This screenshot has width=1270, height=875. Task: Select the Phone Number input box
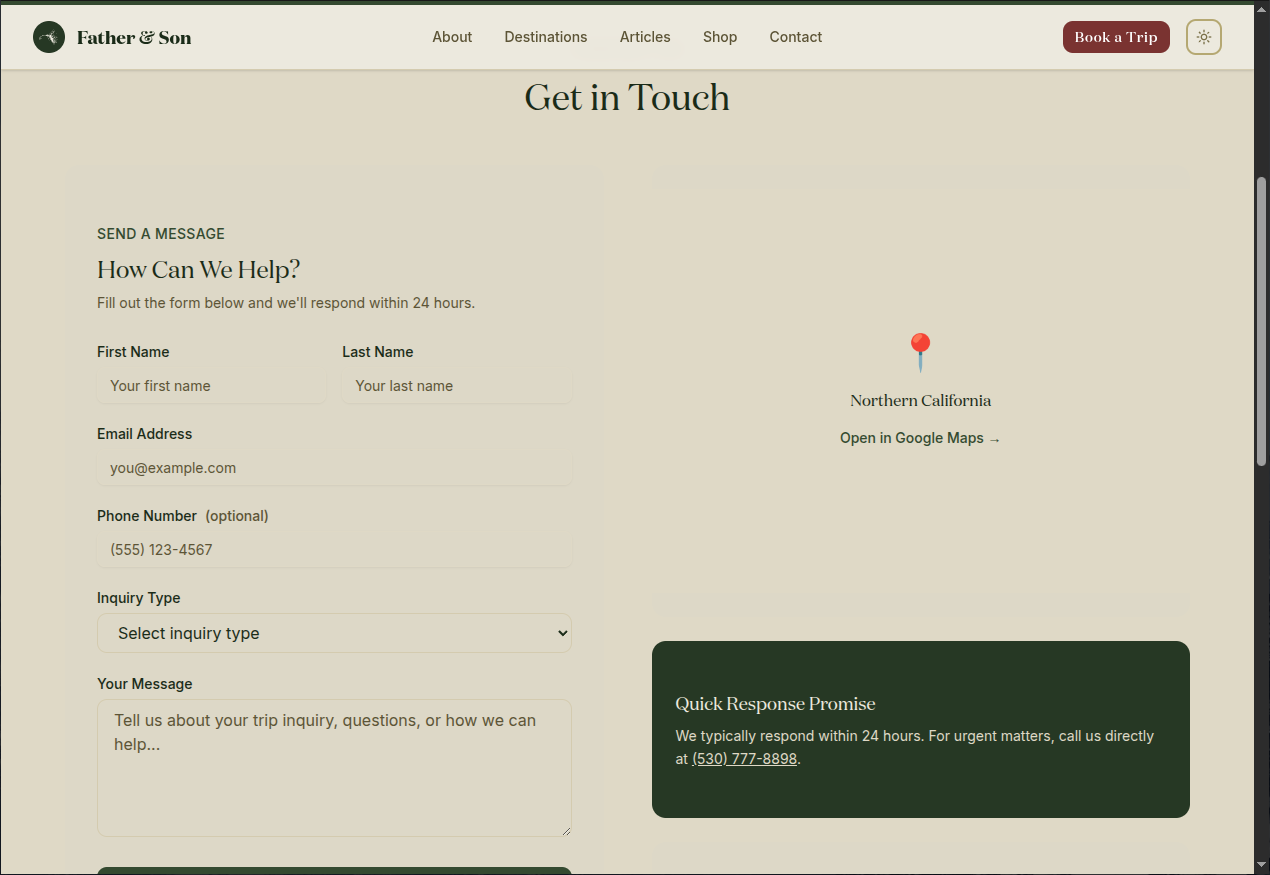[x=334, y=550]
